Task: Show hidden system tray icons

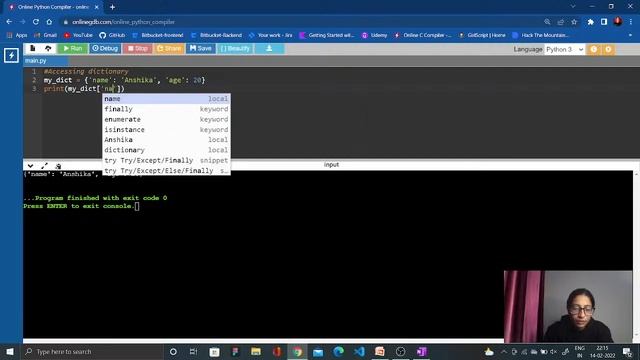Action: pyautogui.click(x=504, y=351)
